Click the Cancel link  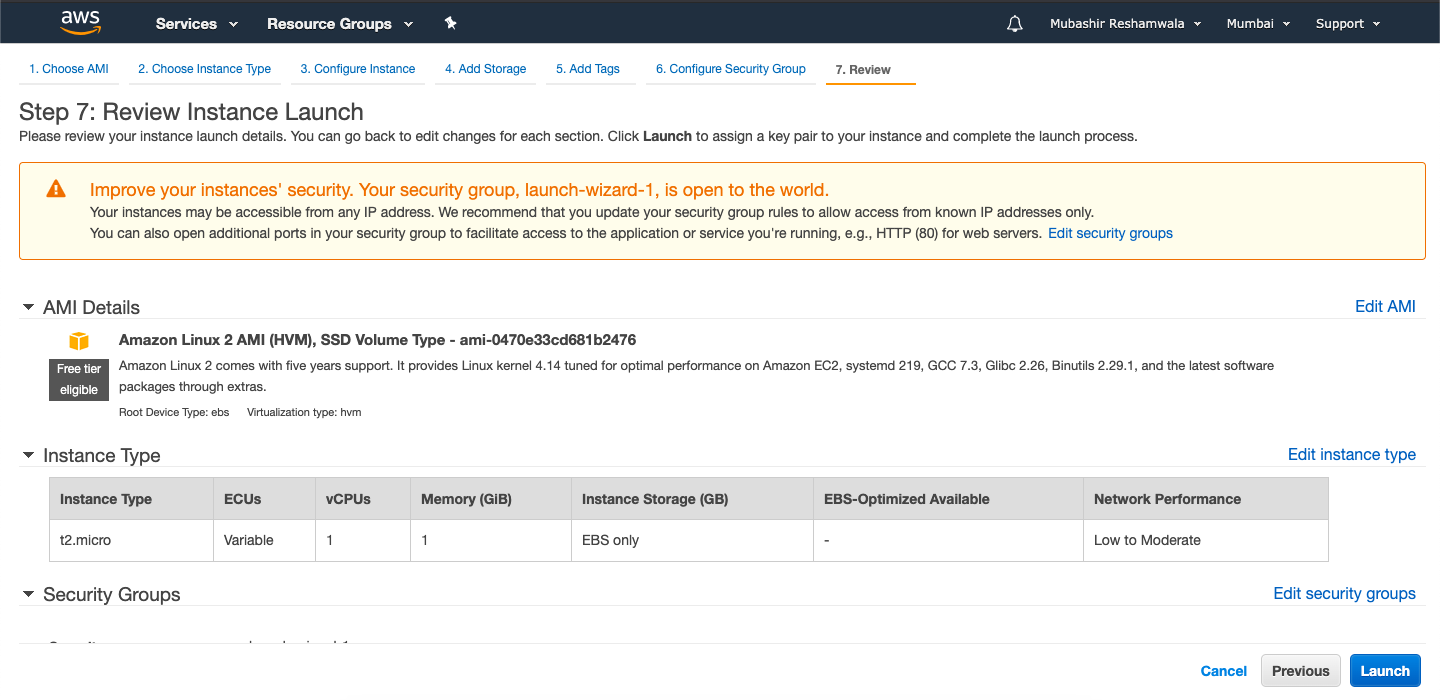pyautogui.click(x=1224, y=671)
